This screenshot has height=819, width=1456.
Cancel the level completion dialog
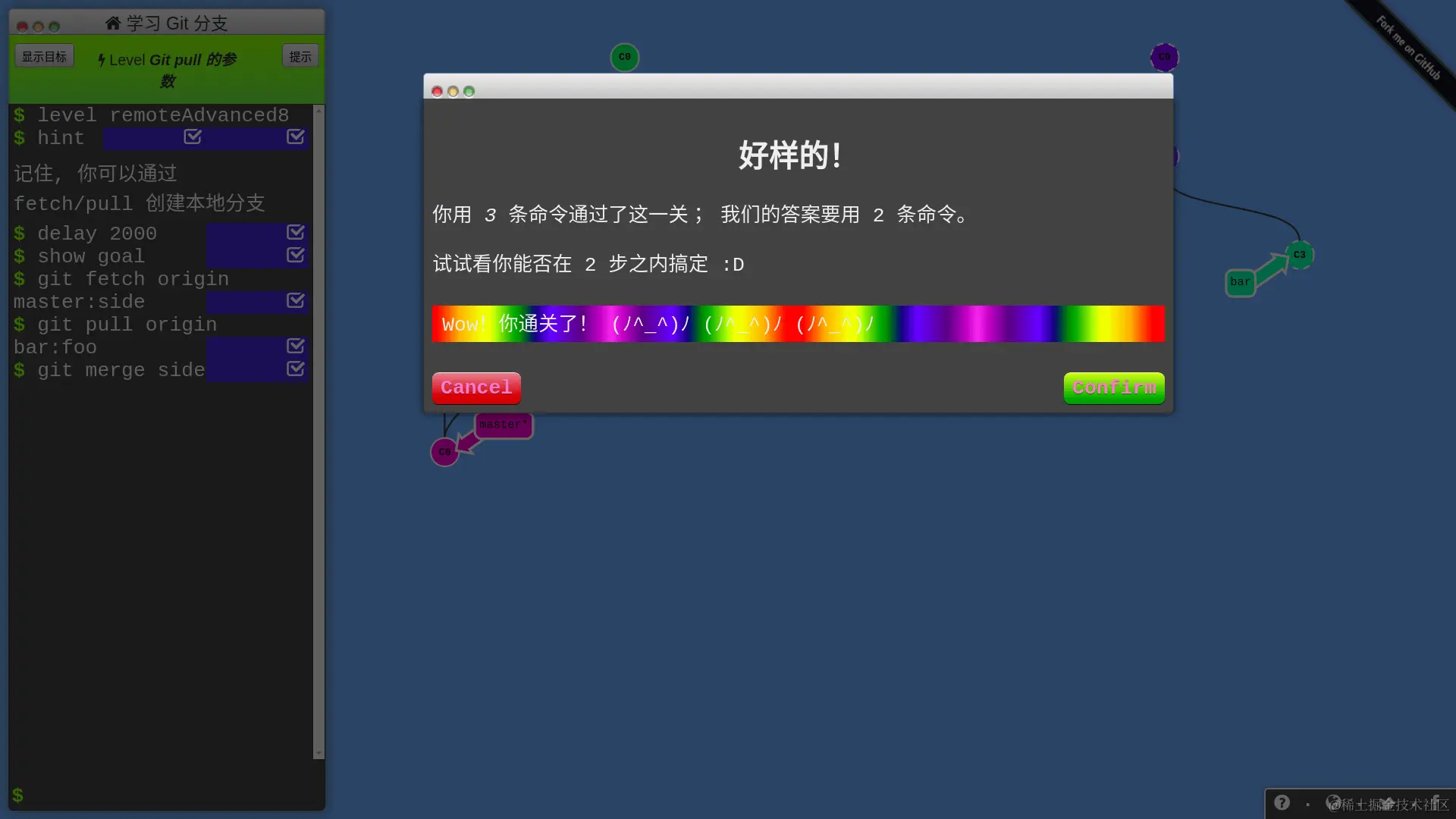(x=476, y=388)
